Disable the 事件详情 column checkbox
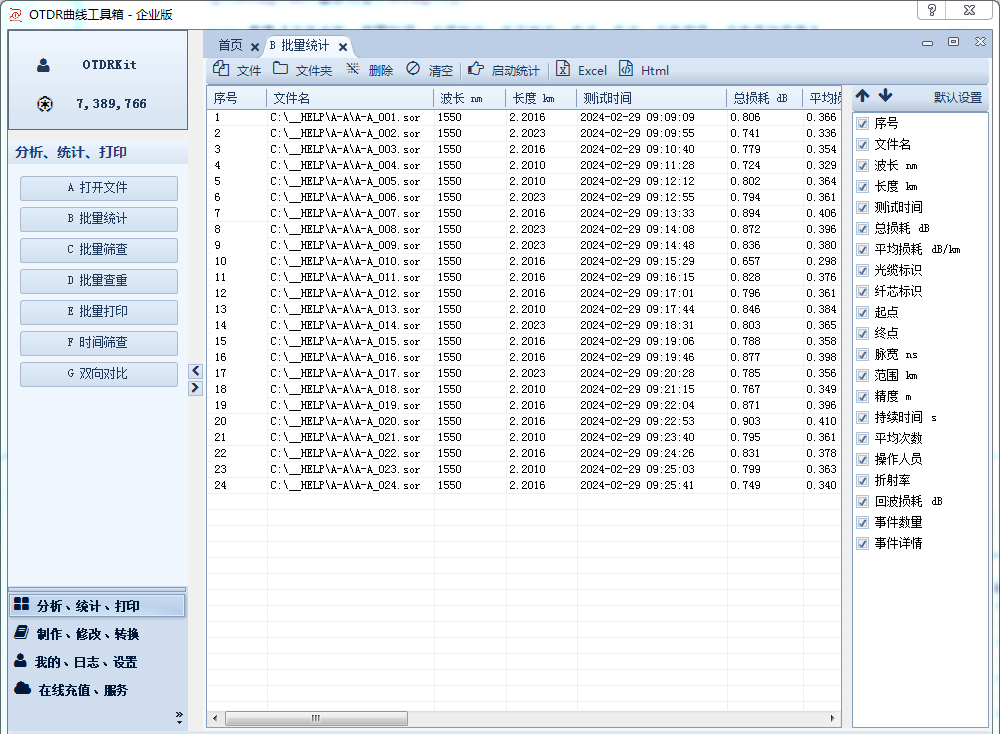The width and height of the screenshot is (1000, 734). pos(862,543)
